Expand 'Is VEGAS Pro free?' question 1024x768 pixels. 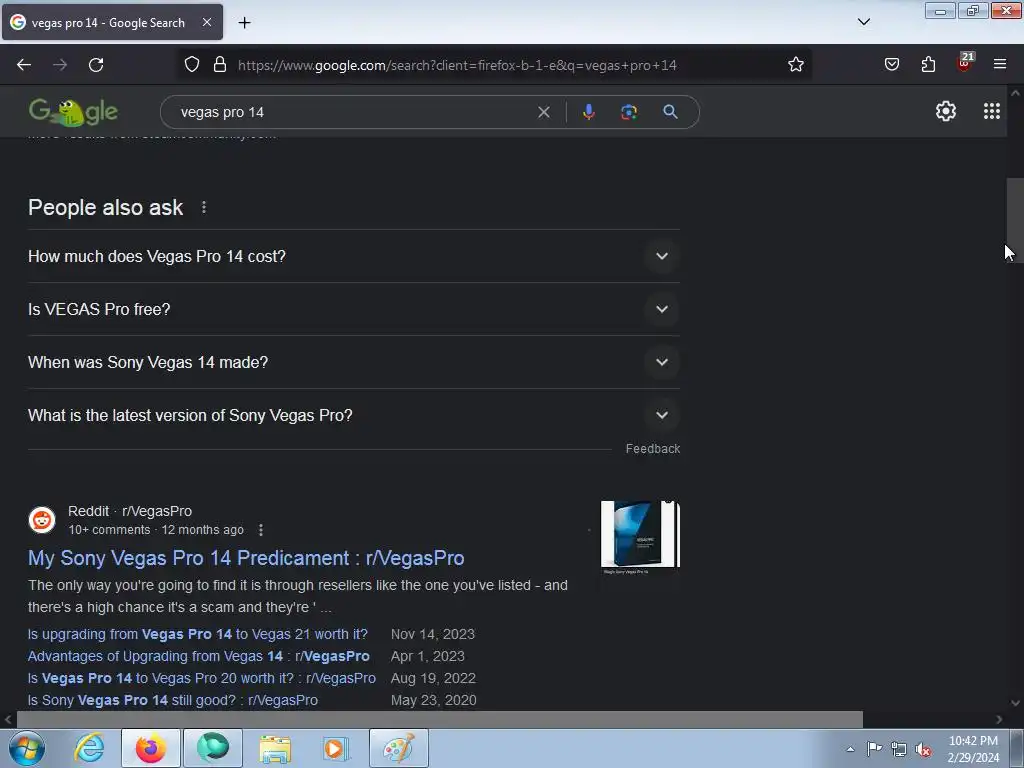354,310
